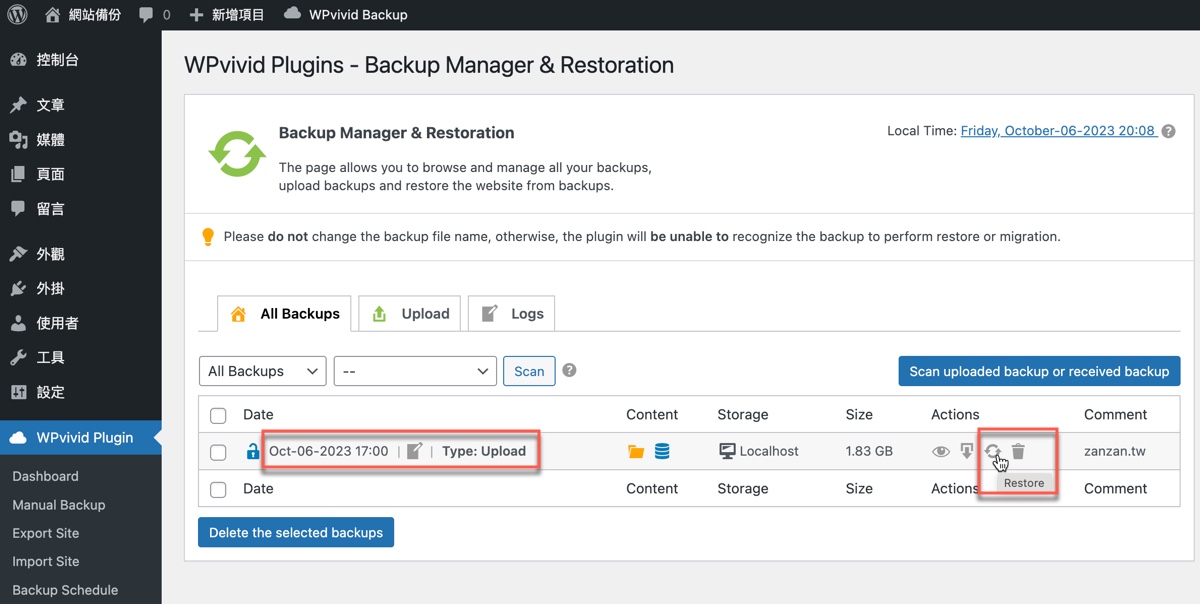
Task: Click Scan uploaded backup or received backup
Action: point(1039,371)
